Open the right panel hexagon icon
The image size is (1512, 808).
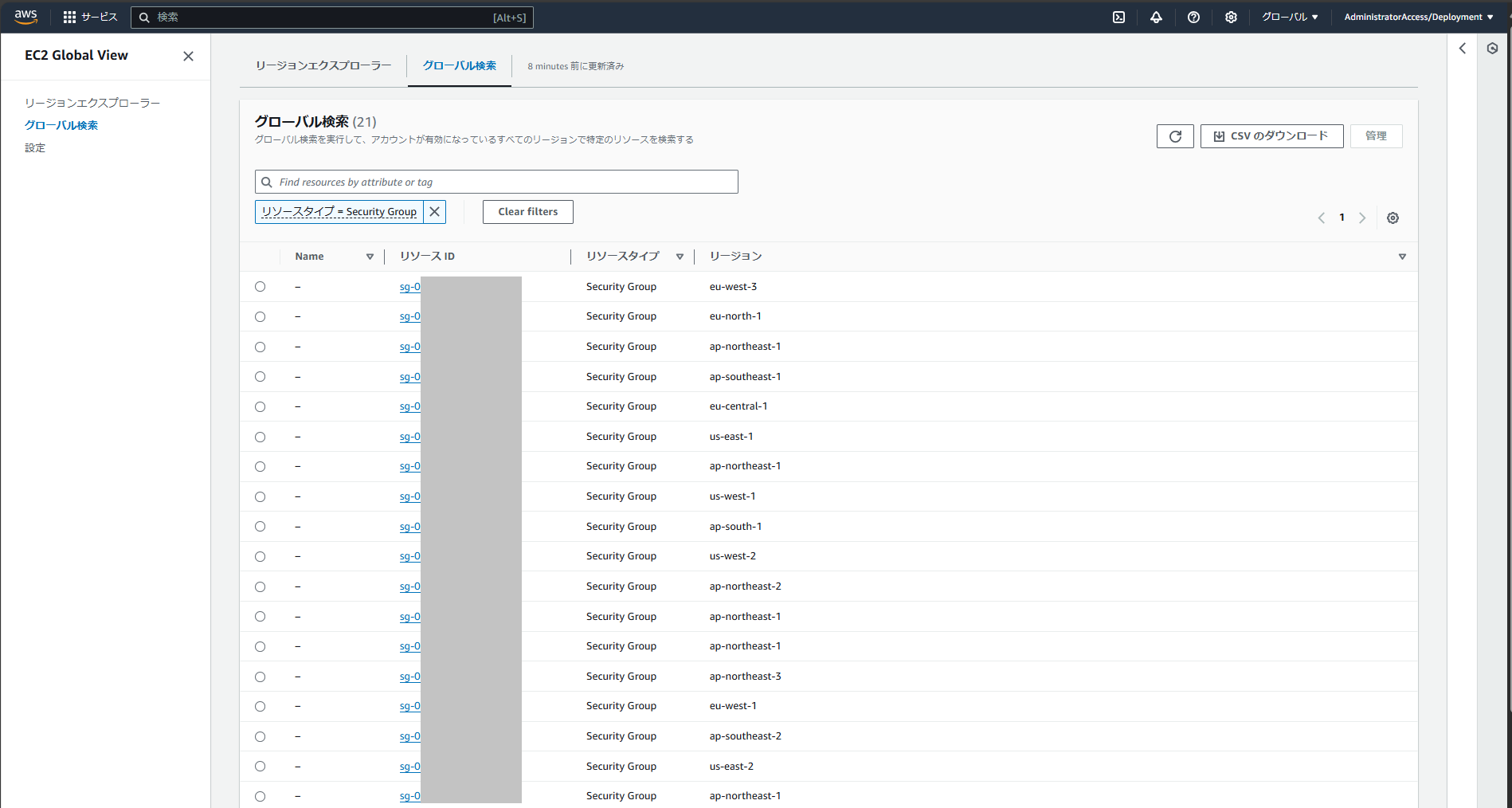[x=1492, y=49]
